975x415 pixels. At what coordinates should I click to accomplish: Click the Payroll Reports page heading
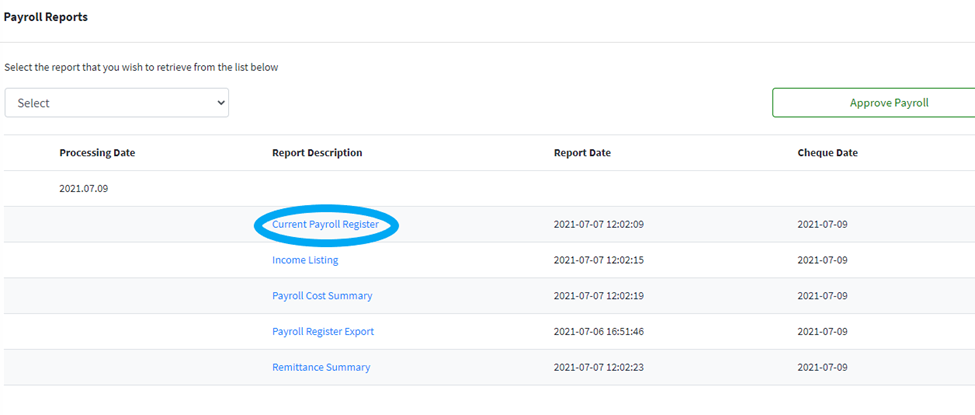tap(45, 18)
